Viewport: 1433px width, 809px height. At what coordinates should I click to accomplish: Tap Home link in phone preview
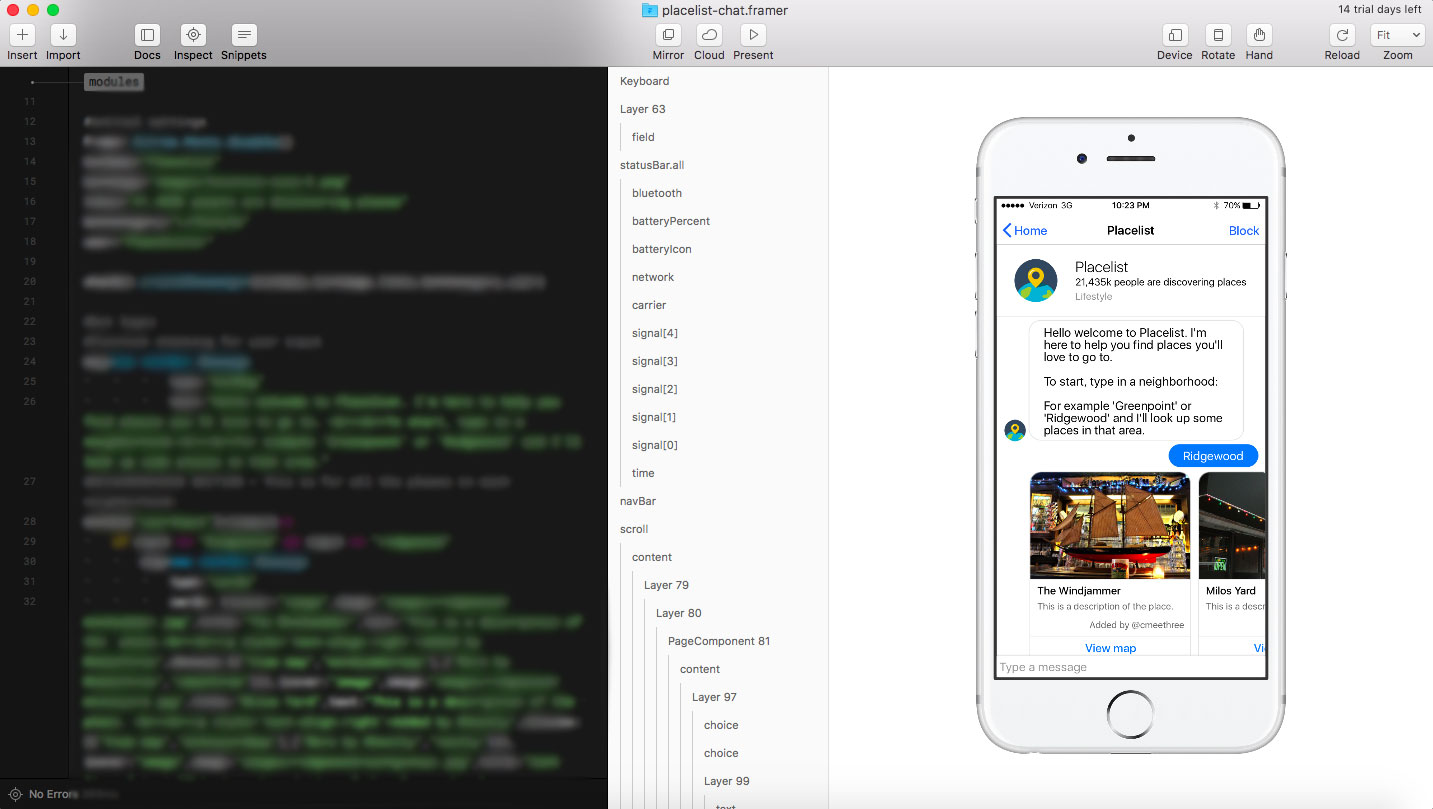(1030, 230)
